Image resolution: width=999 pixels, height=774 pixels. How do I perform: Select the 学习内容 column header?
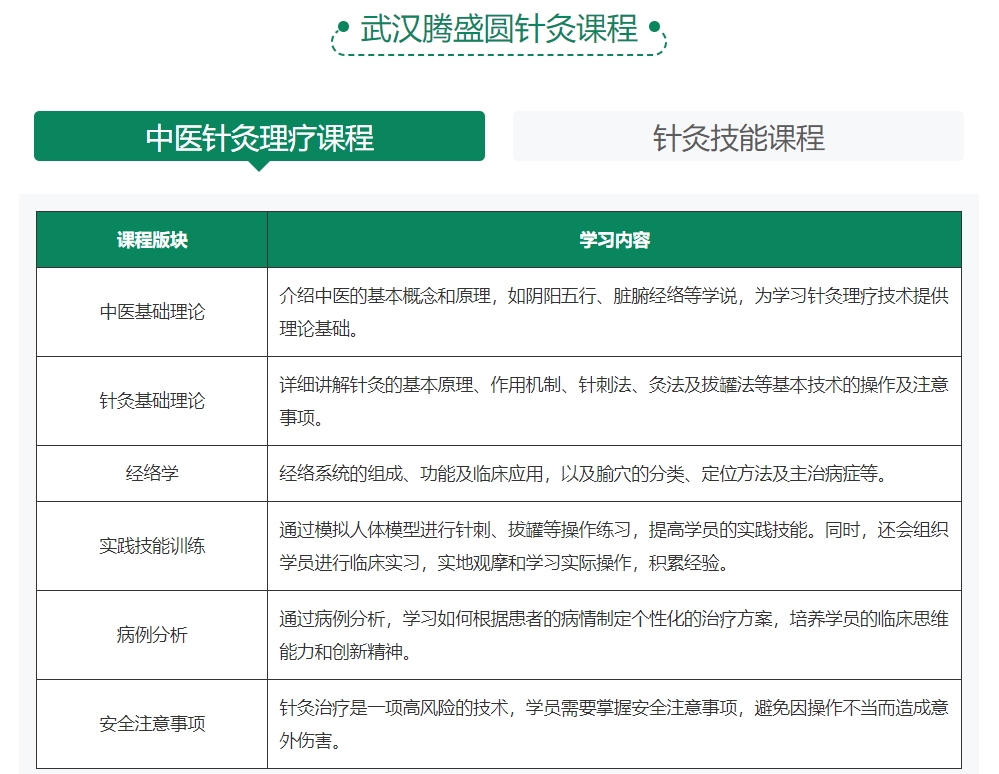pyautogui.click(x=614, y=240)
